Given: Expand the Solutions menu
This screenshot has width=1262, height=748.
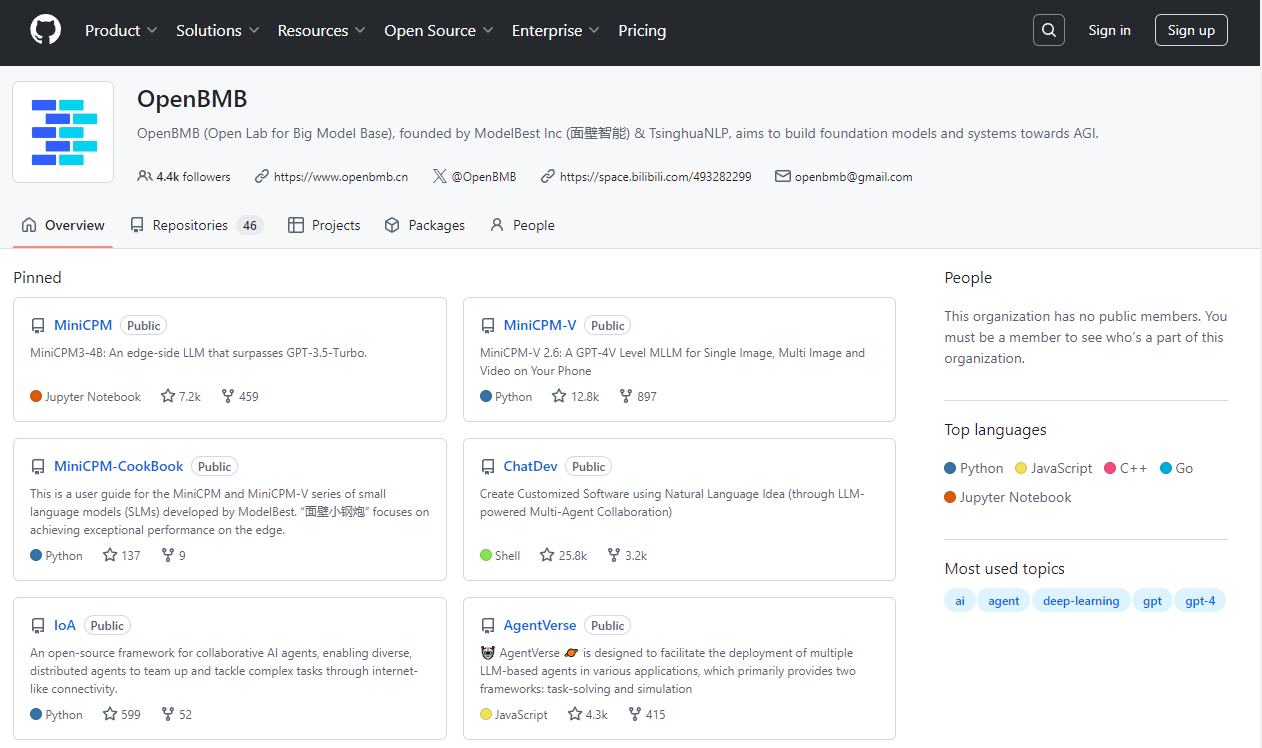Looking at the screenshot, I should tap(218, 30).
